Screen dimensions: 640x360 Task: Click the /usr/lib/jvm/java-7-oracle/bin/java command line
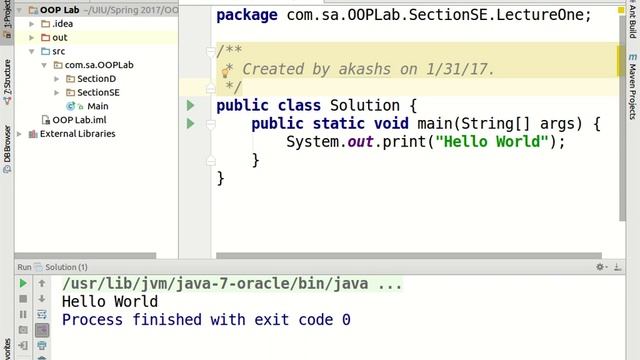point(232,284)
